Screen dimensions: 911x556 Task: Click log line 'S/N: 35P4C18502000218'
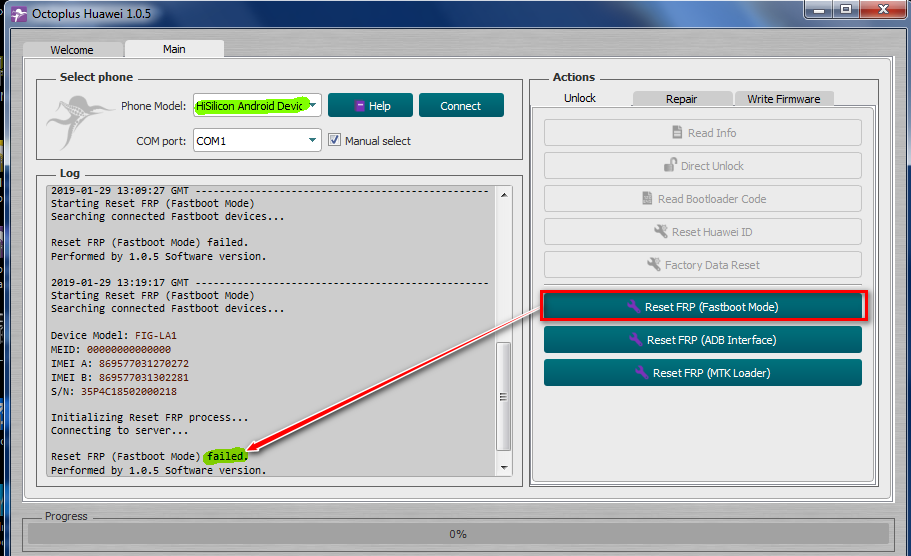tap(114, 391)
